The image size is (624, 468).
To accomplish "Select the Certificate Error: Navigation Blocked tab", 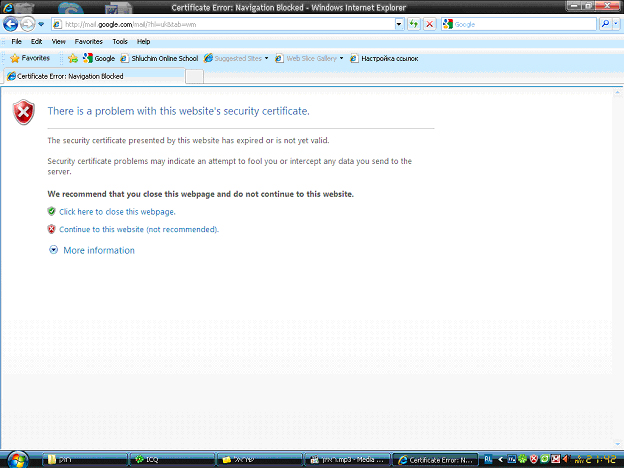I will click(x=94, y=76).
